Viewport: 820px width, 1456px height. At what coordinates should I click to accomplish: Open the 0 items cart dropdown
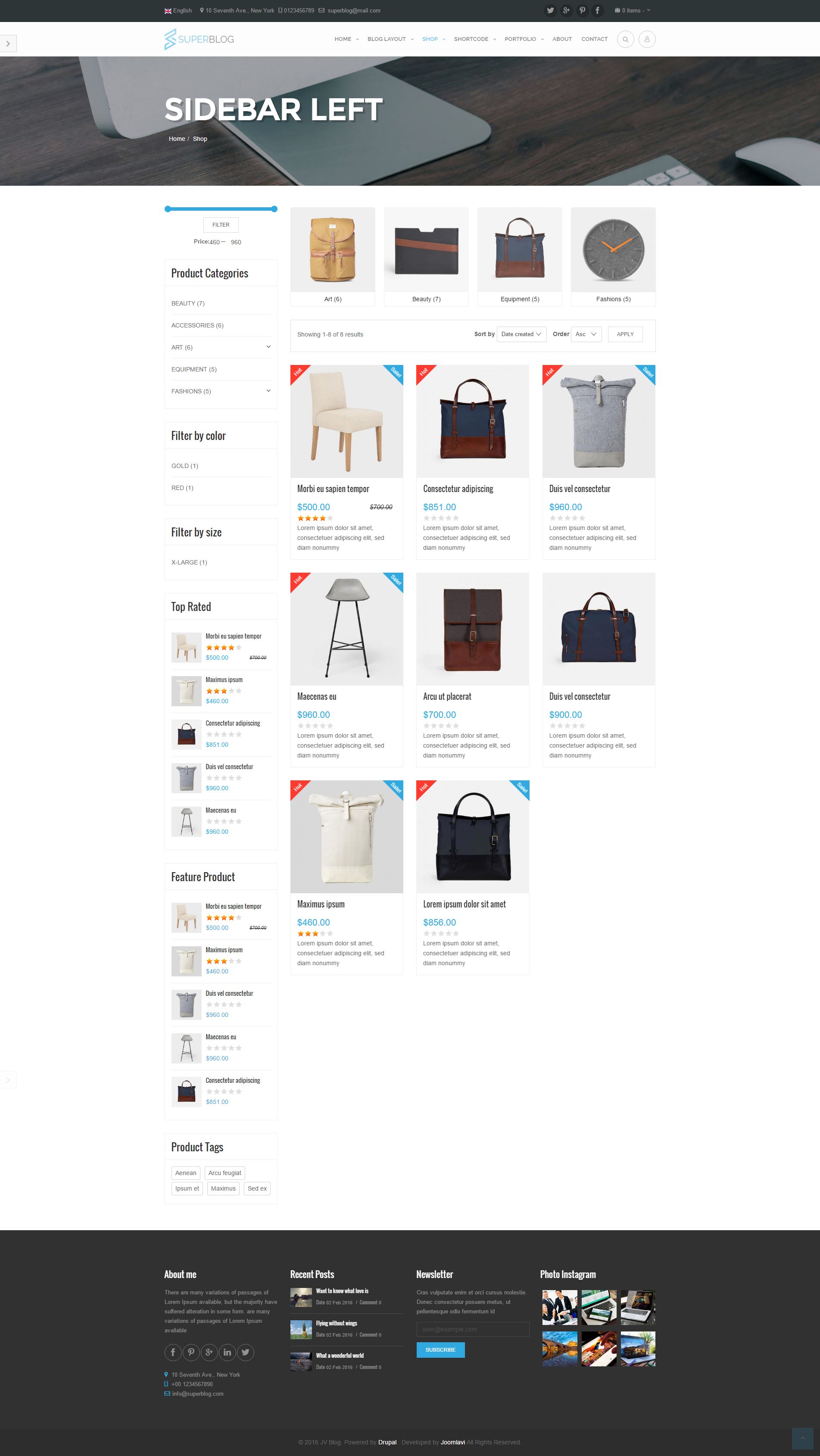pos(633,10)
